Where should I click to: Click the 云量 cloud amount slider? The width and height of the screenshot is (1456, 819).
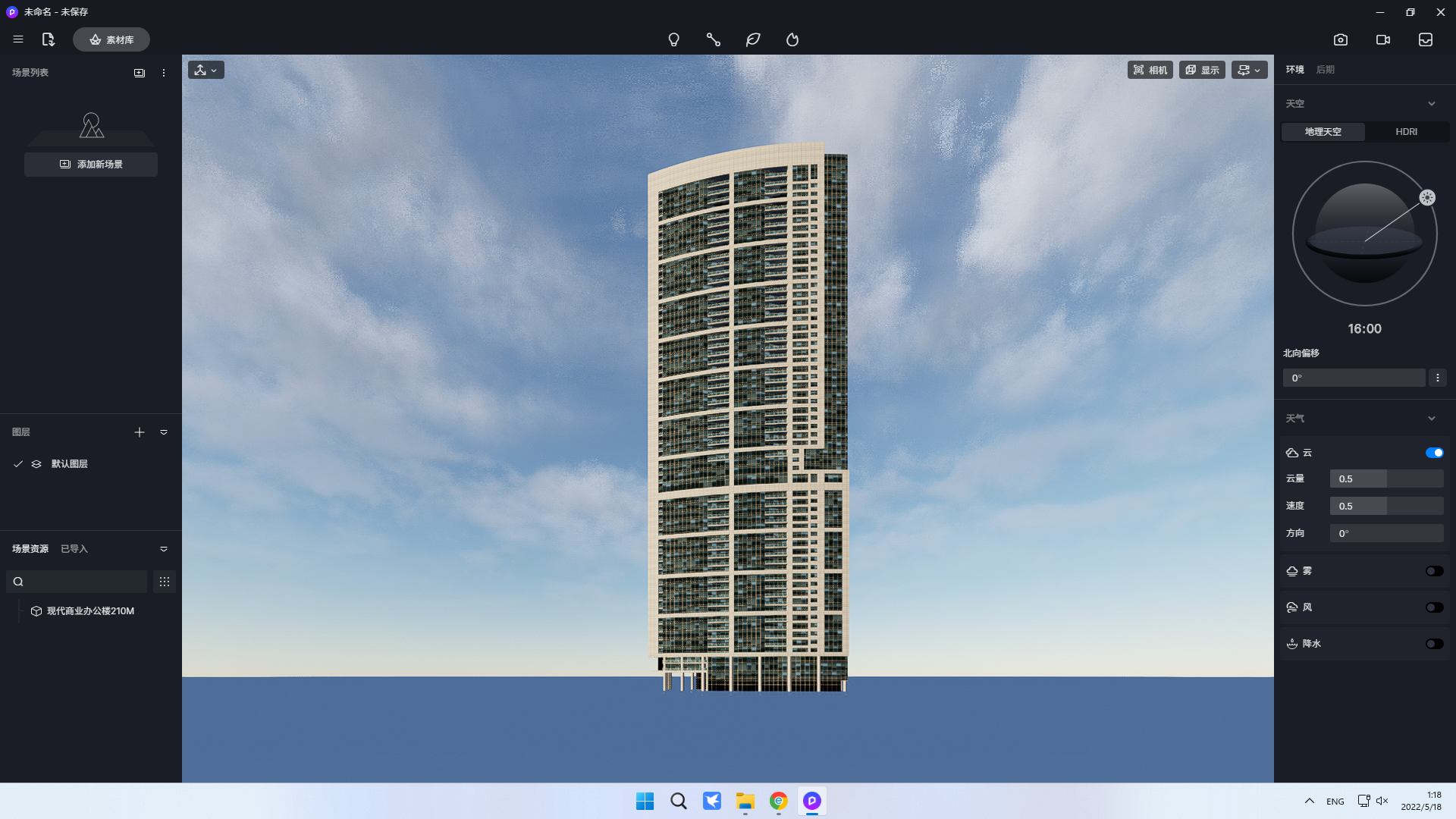pyautogui.click(x=1386, y=479)
